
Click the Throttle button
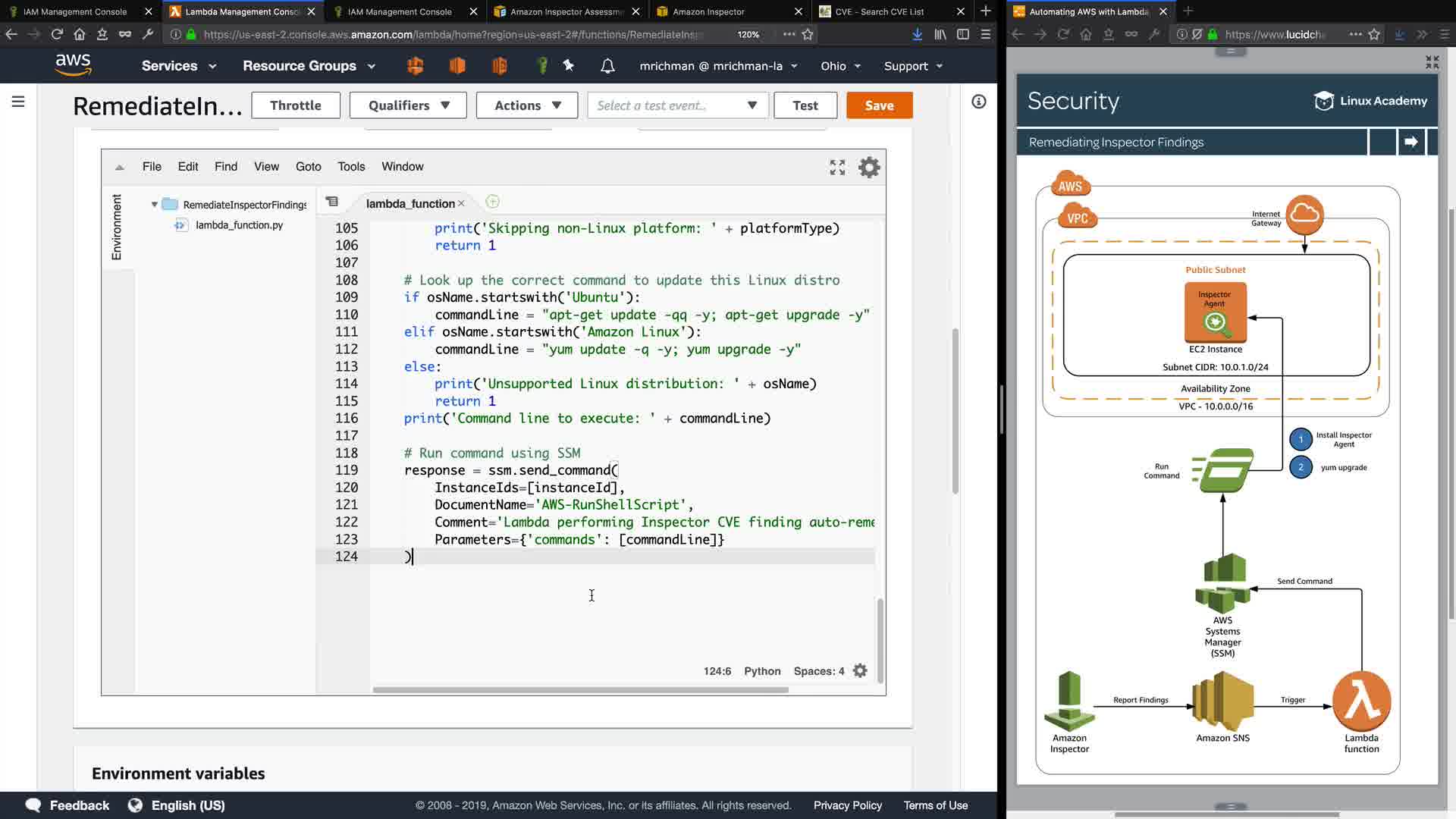coord(295,105)
